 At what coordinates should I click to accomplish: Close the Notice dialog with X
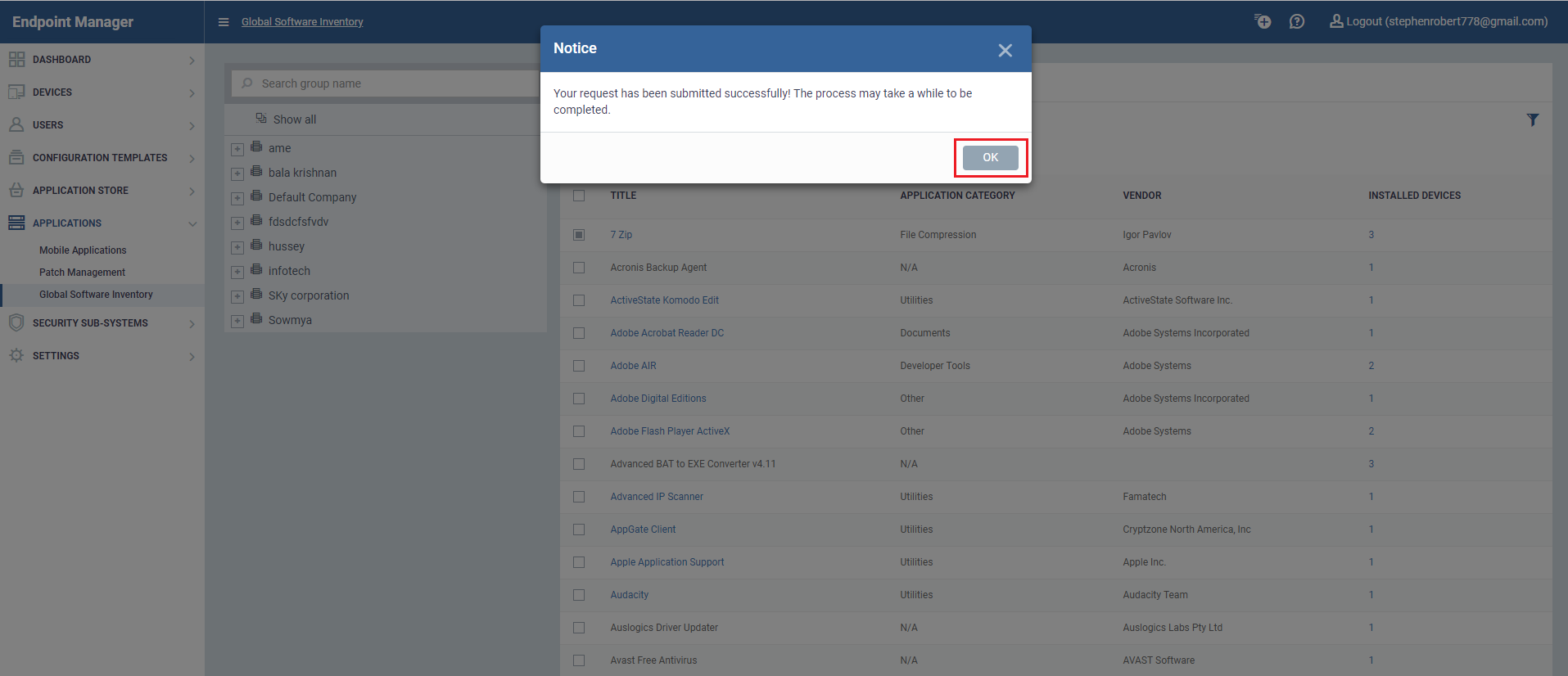(x=1005, y=51)
